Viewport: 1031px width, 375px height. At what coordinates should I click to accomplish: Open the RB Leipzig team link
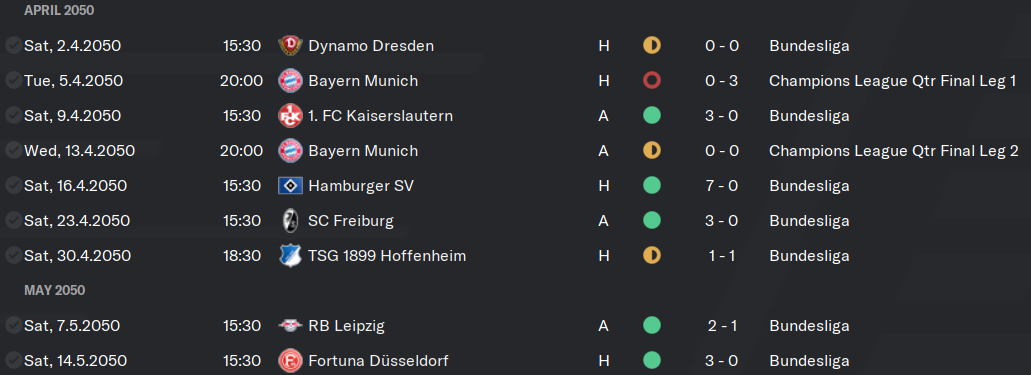coord(347,326)
